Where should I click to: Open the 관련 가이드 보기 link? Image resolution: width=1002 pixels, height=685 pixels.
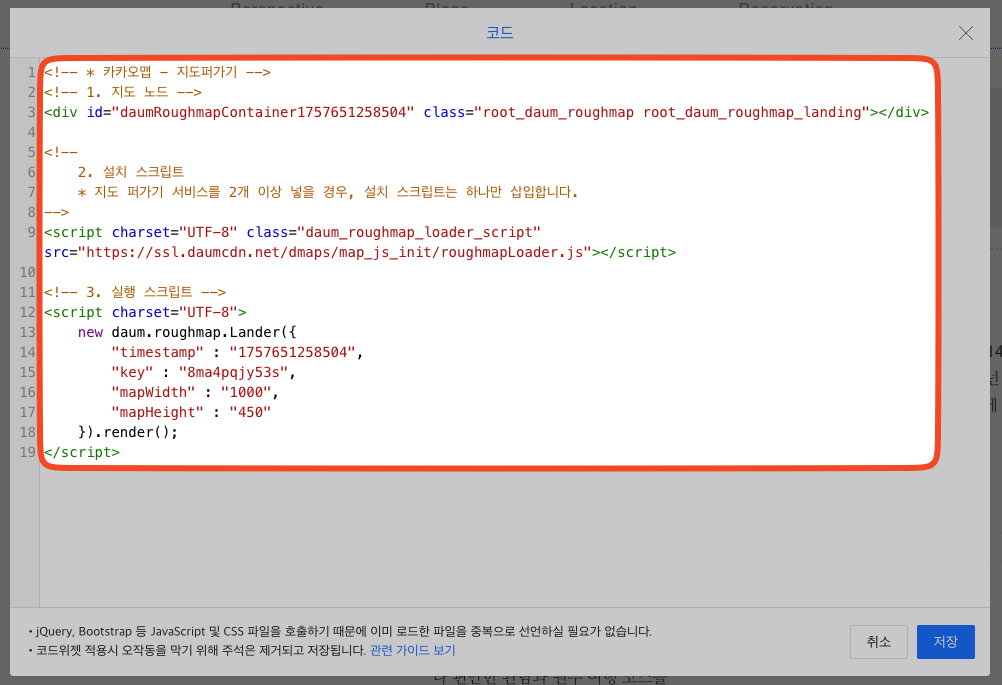click(x=413, y=650)
